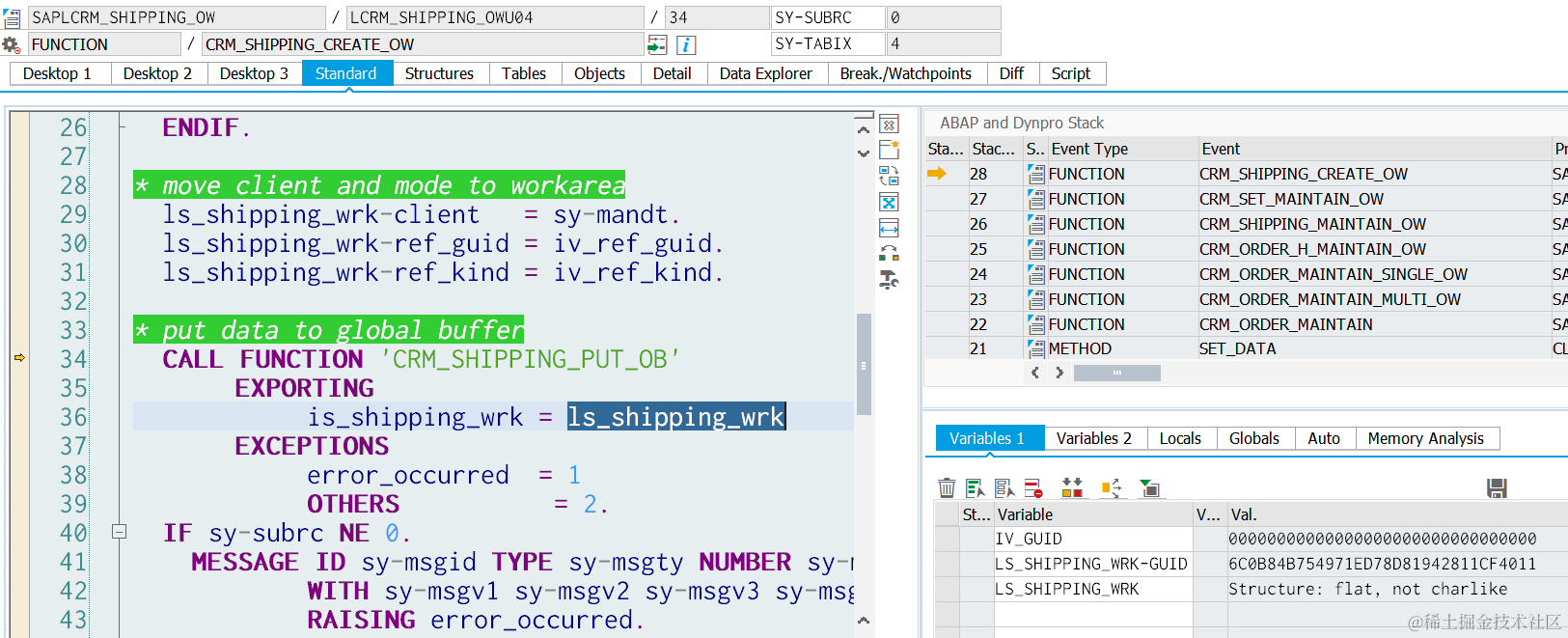This screenshot has height=638, width=1568.
Task: Click the SY-SUBRC value field
Action: [x=943, y=17]
